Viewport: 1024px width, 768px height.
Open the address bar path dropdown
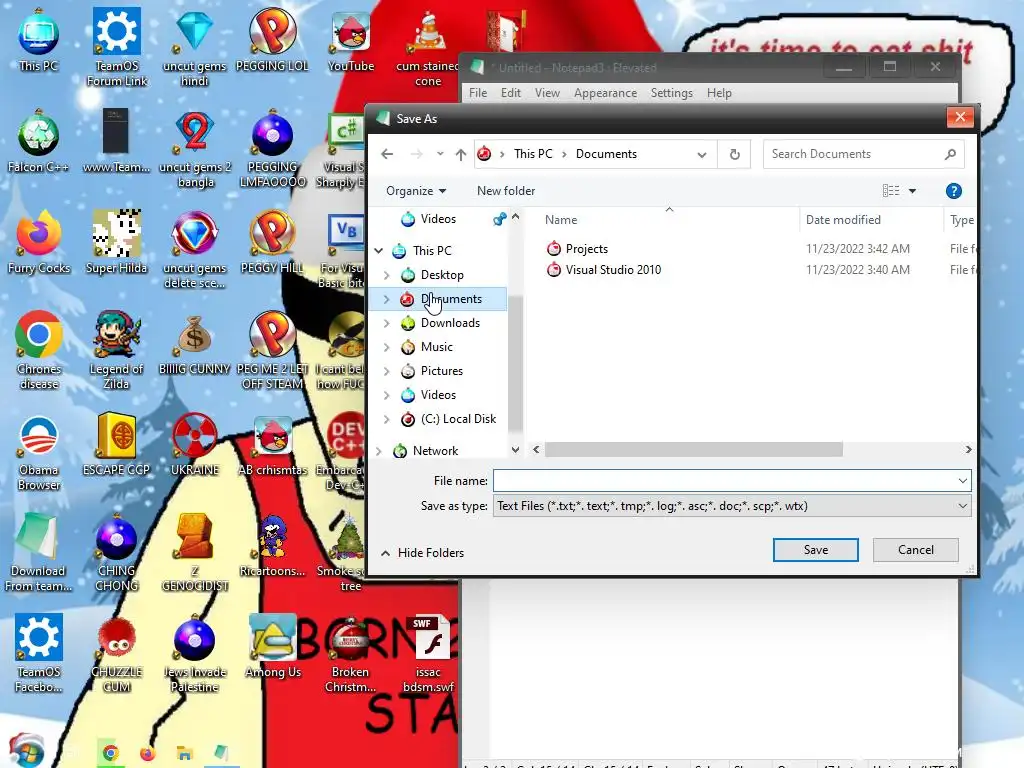[702, 155]
